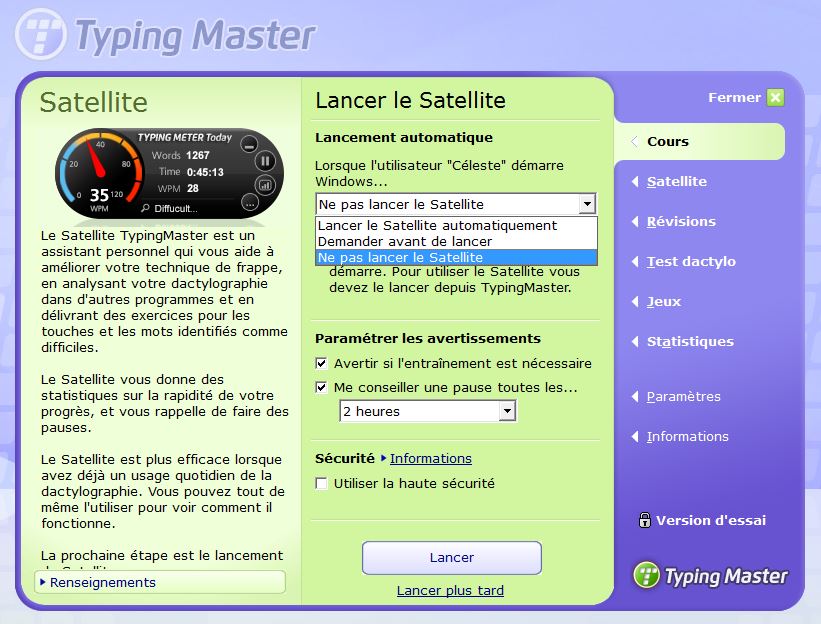Click the Lancer le Satellite title

coord(410,100)
